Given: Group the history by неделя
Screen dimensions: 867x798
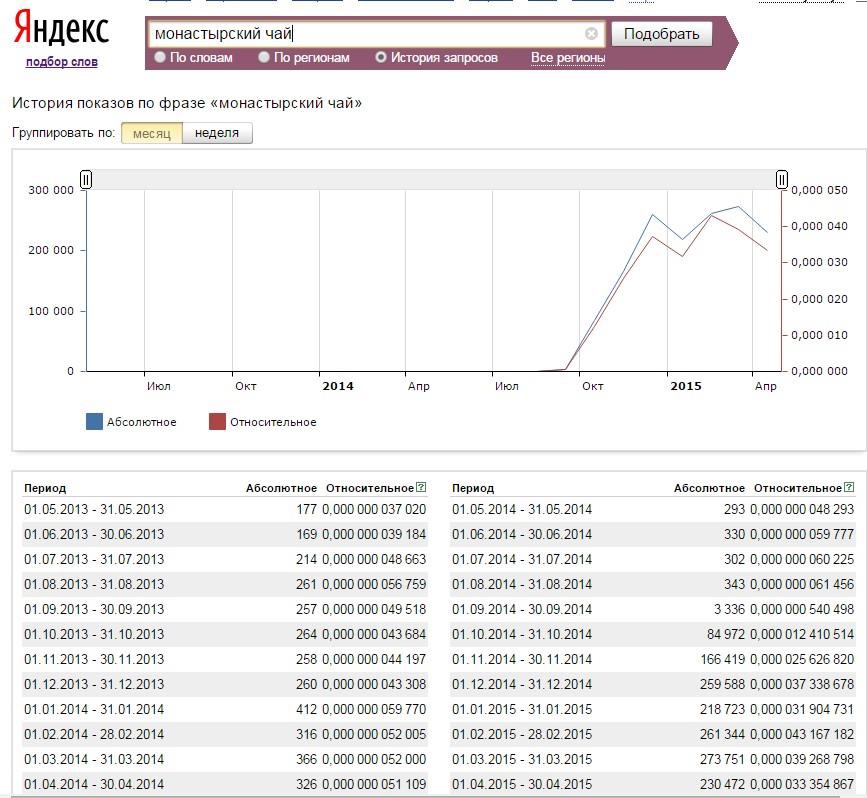Looking at the screenshot, I should (217, 133).
